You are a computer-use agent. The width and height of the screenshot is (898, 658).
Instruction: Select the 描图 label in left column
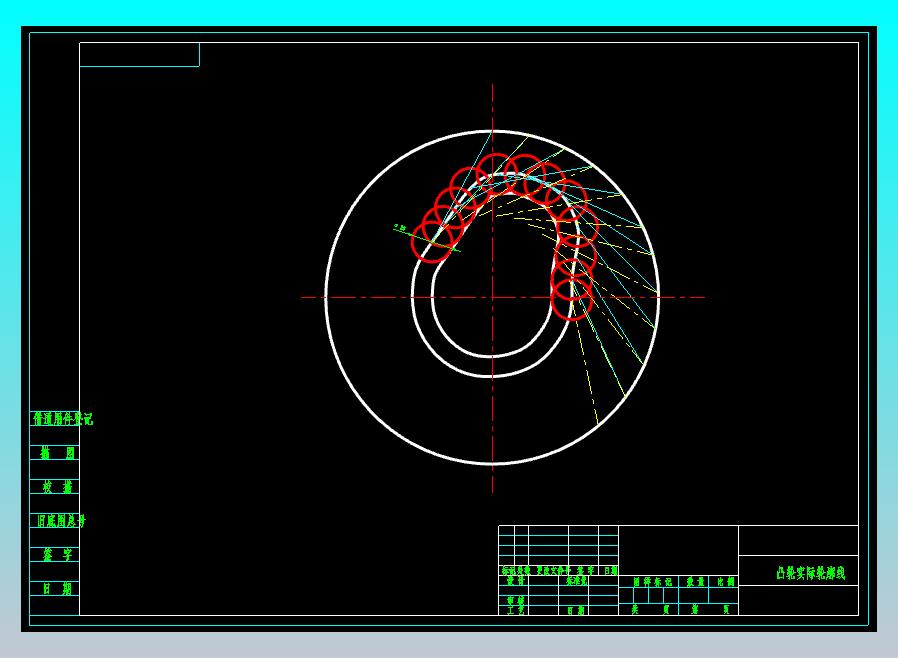[57, 453]
